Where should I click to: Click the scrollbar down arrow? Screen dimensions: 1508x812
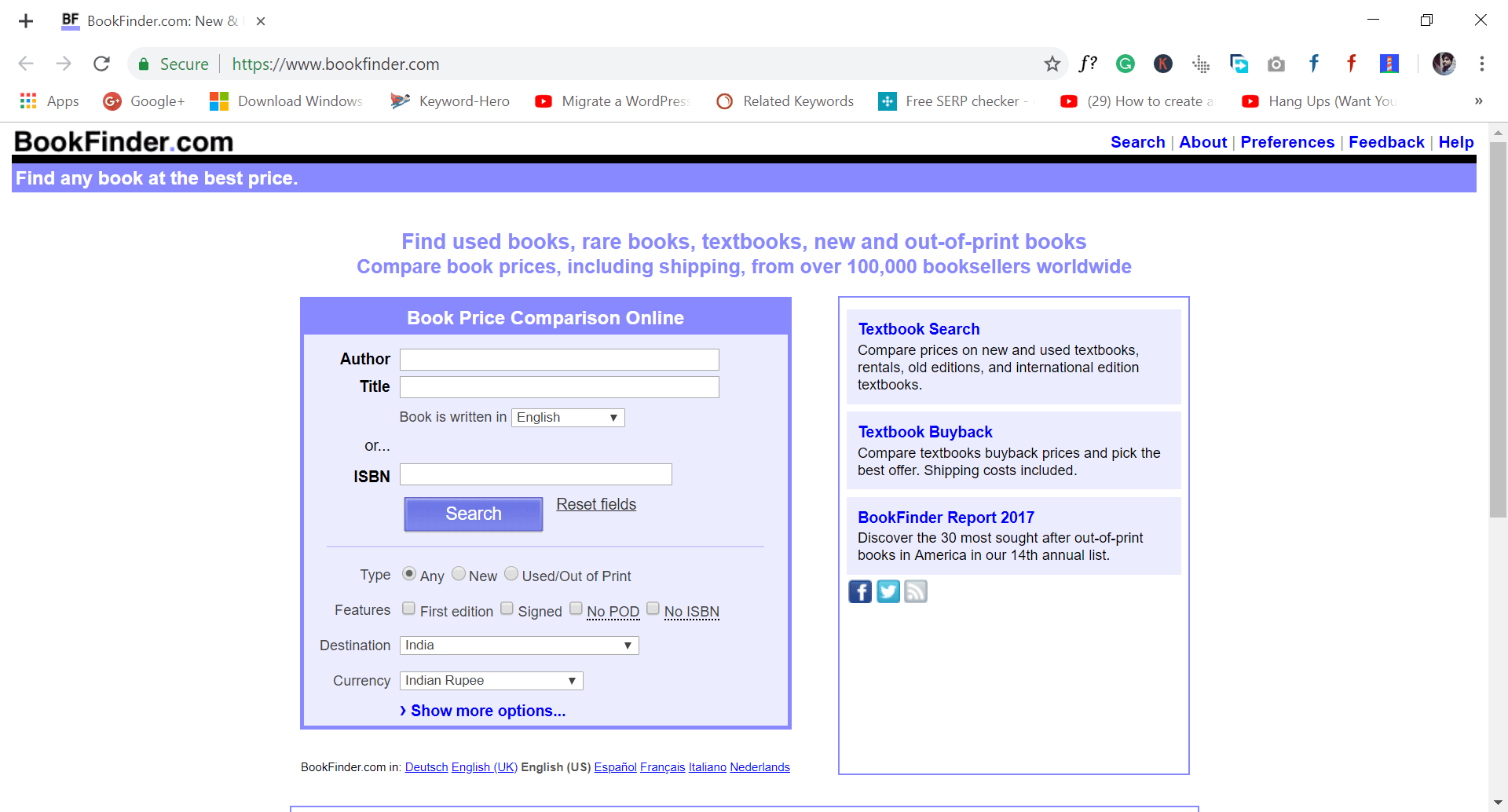(1498, 803)
